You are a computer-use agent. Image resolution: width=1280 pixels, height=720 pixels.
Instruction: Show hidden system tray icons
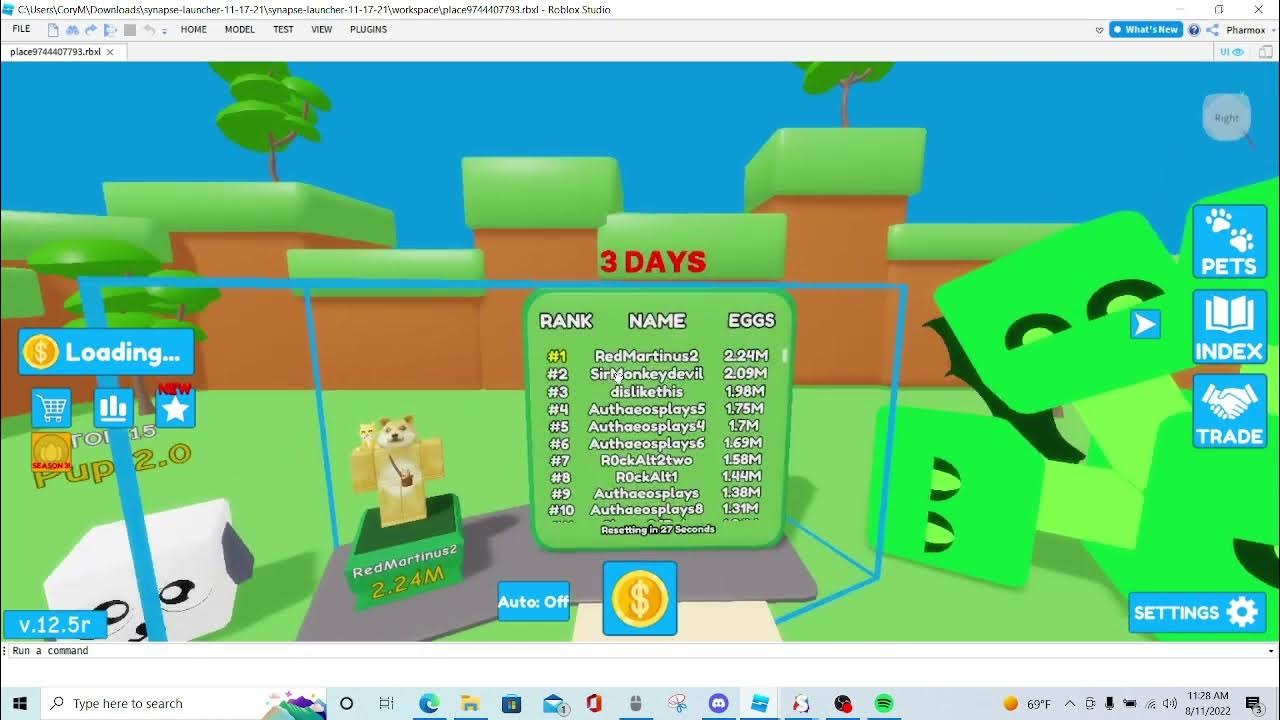click(1070, 703)
